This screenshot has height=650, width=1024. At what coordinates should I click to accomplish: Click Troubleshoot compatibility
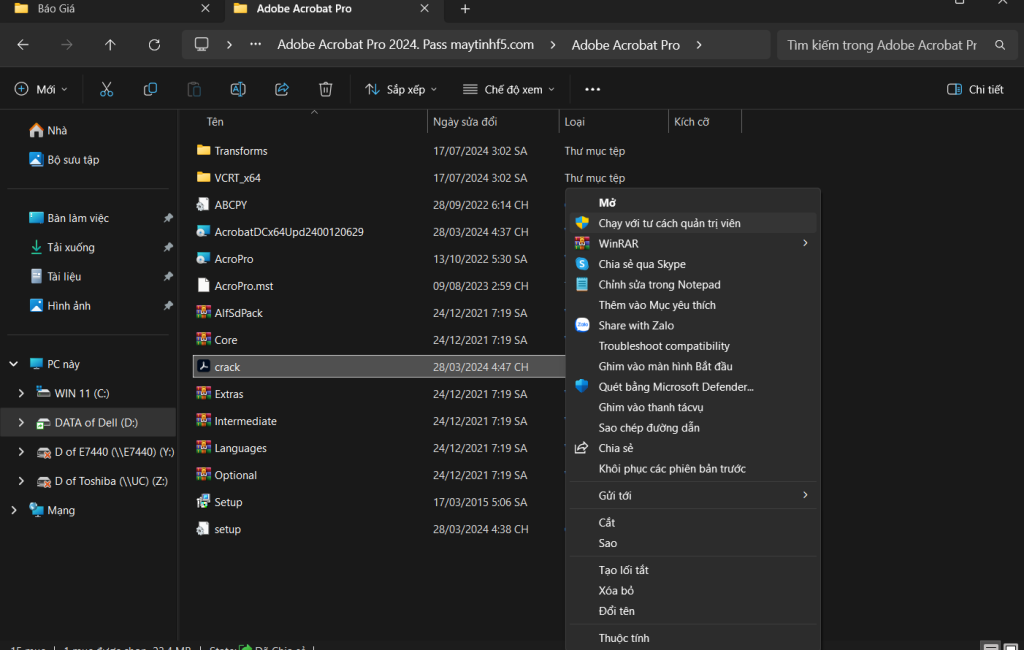tap(693, 346)
